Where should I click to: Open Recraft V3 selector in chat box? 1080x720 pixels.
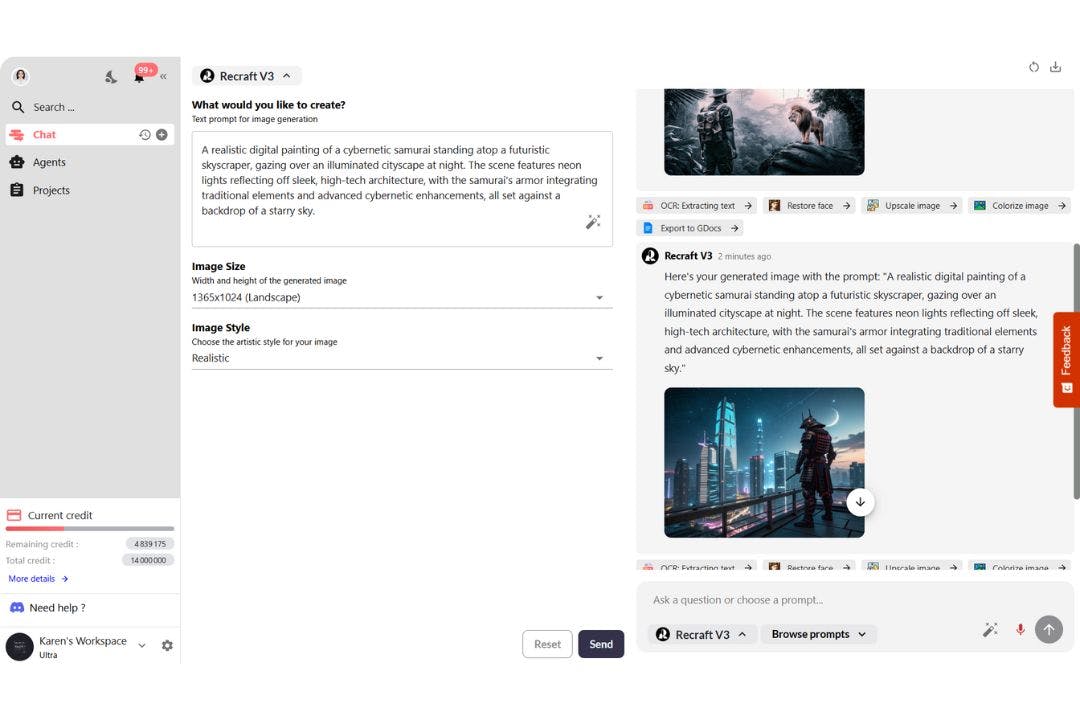[703, 635]
